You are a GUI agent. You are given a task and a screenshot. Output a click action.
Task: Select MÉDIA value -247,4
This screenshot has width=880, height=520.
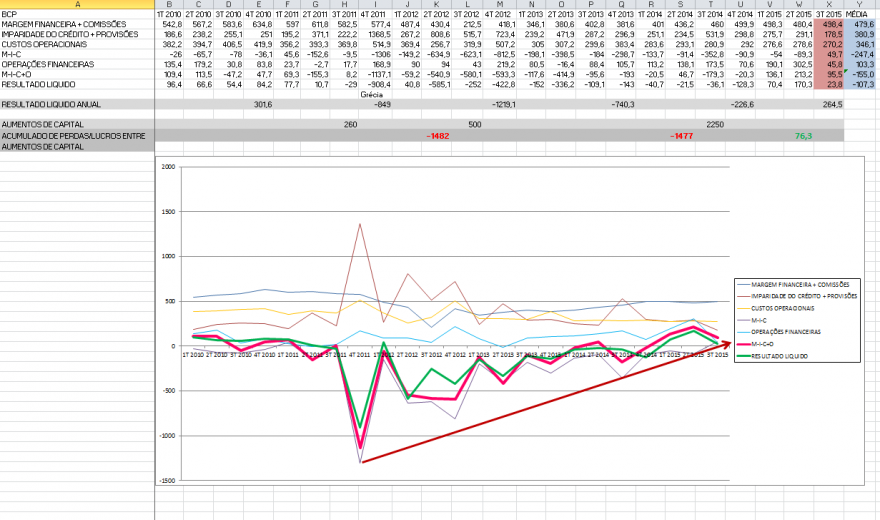point(859,54)
